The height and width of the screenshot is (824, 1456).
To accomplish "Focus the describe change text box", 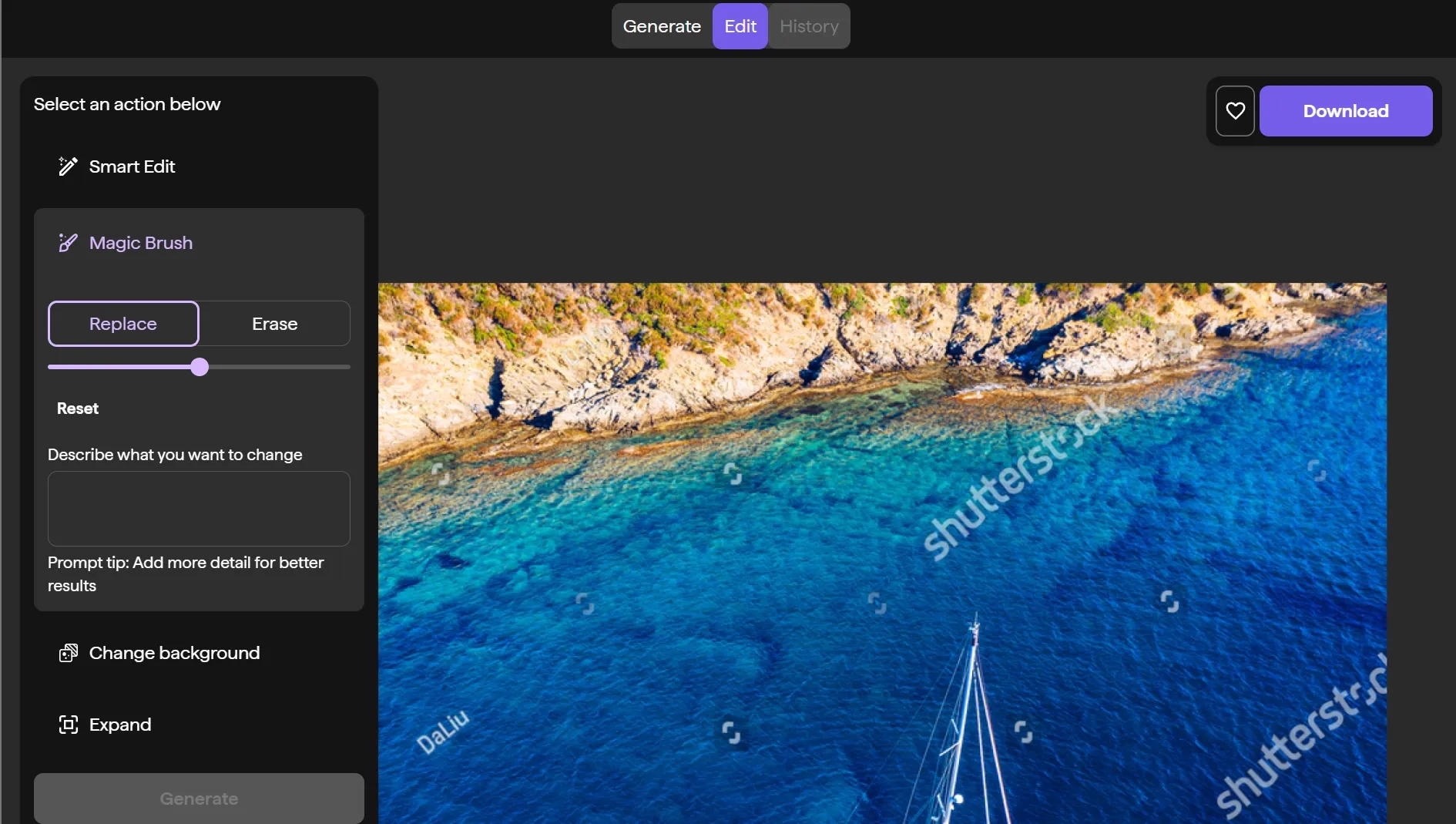I will [x=199, y=509].
